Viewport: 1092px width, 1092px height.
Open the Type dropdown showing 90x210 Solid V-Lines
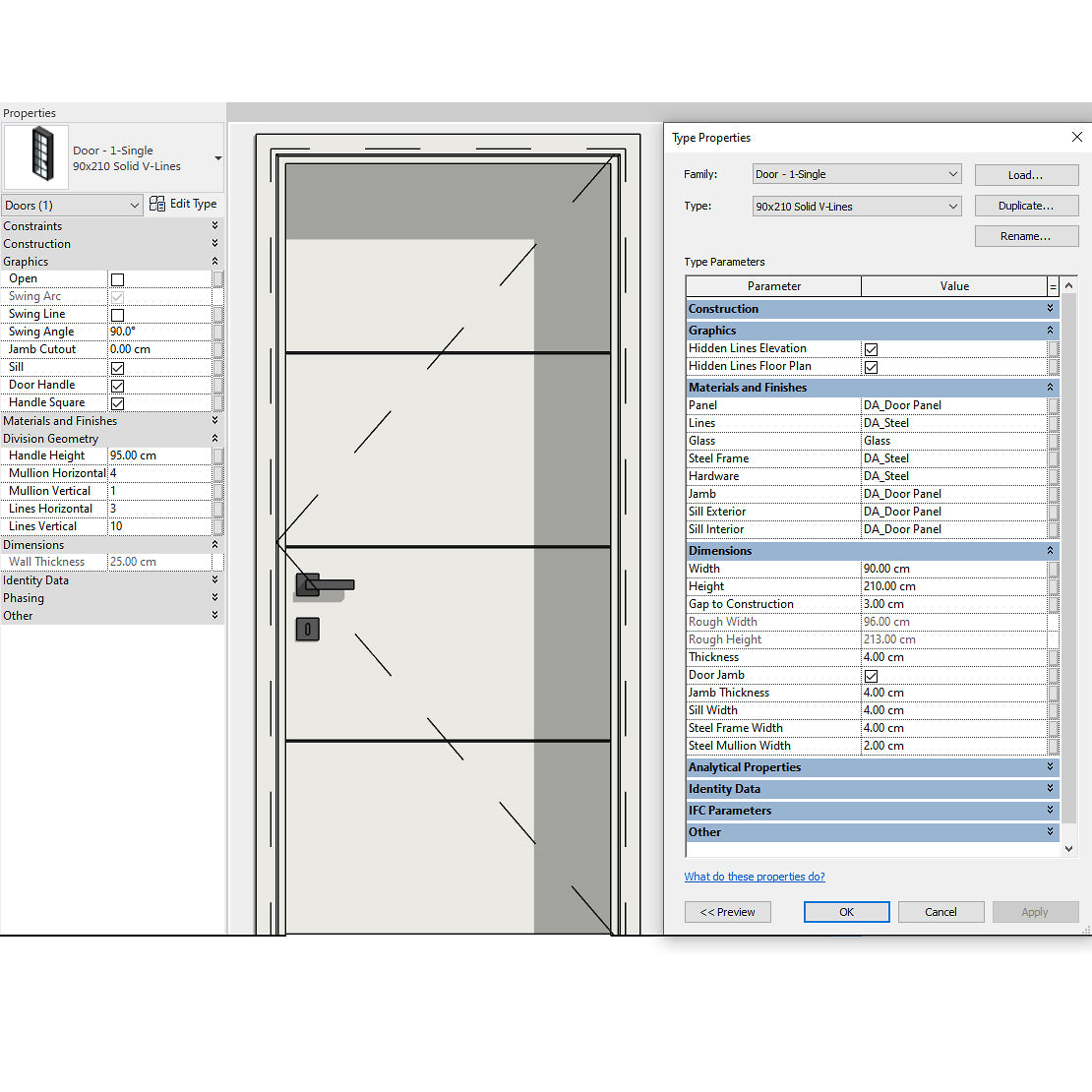coord(951,206)
